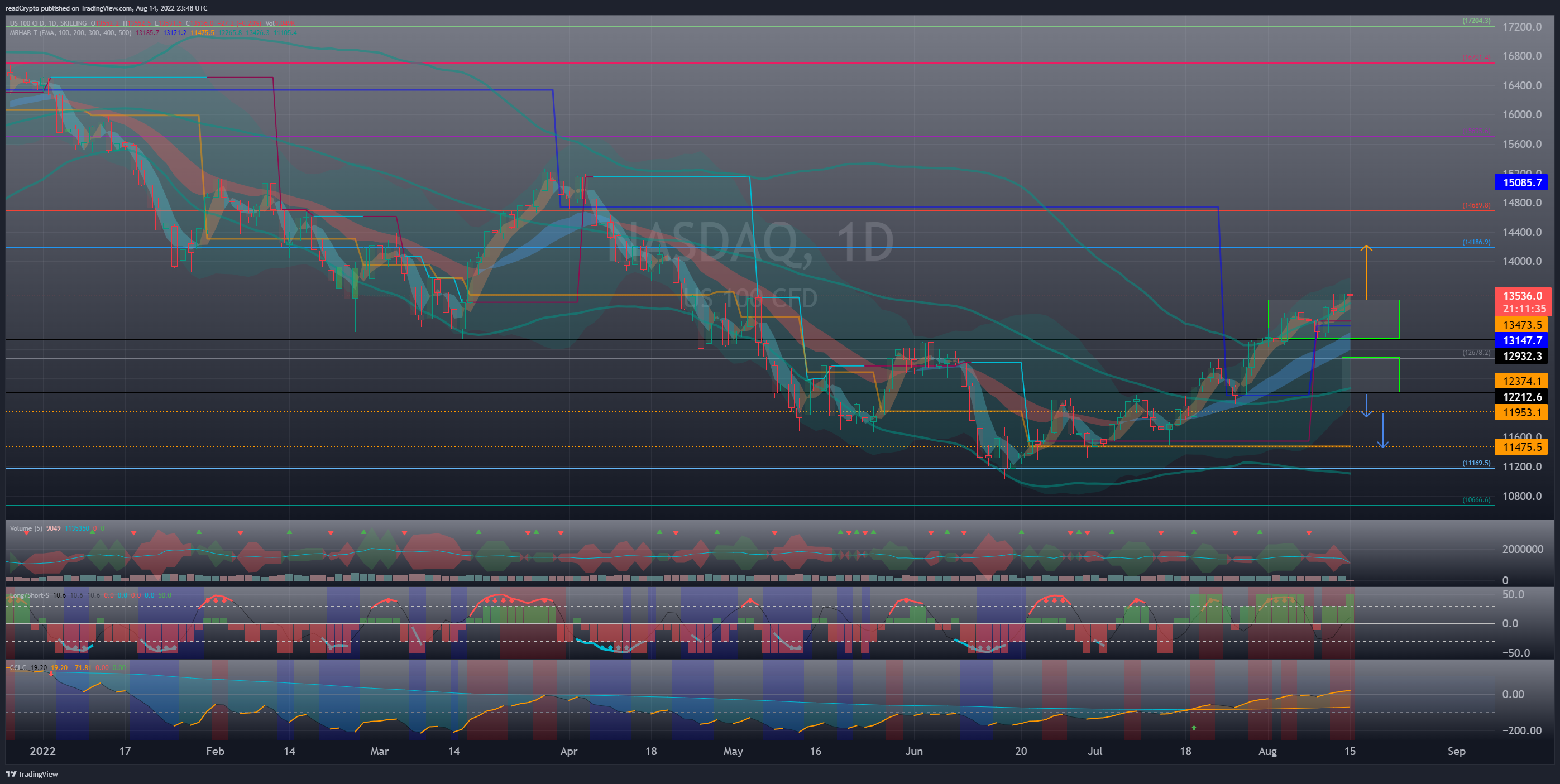Click the −50.0 Long/Short axis value

[1516, 653]
